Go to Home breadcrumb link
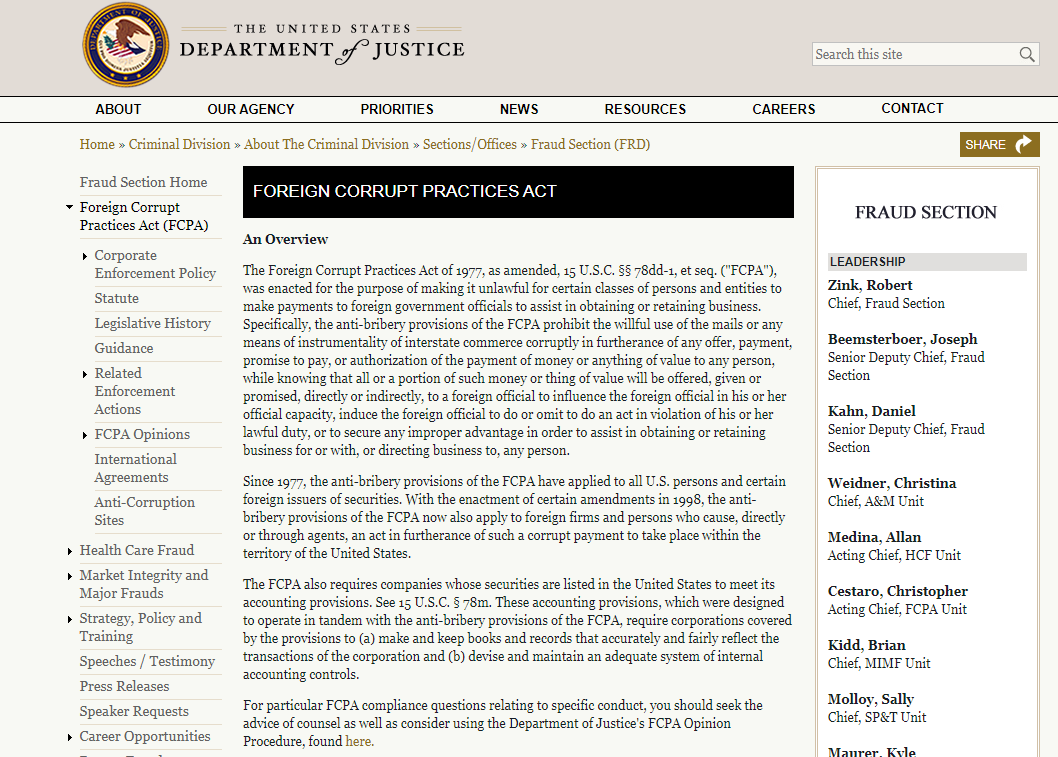Viewport: 1058px width, 757px height. pyautogui.click(x=97, y=144)
